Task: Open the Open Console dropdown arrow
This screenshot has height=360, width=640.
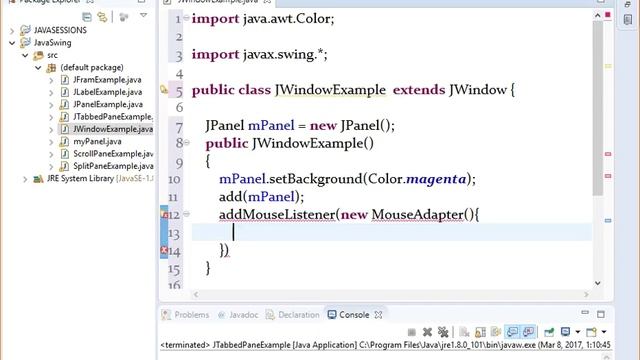Action: pyautogui.click(x=604, y=332)
